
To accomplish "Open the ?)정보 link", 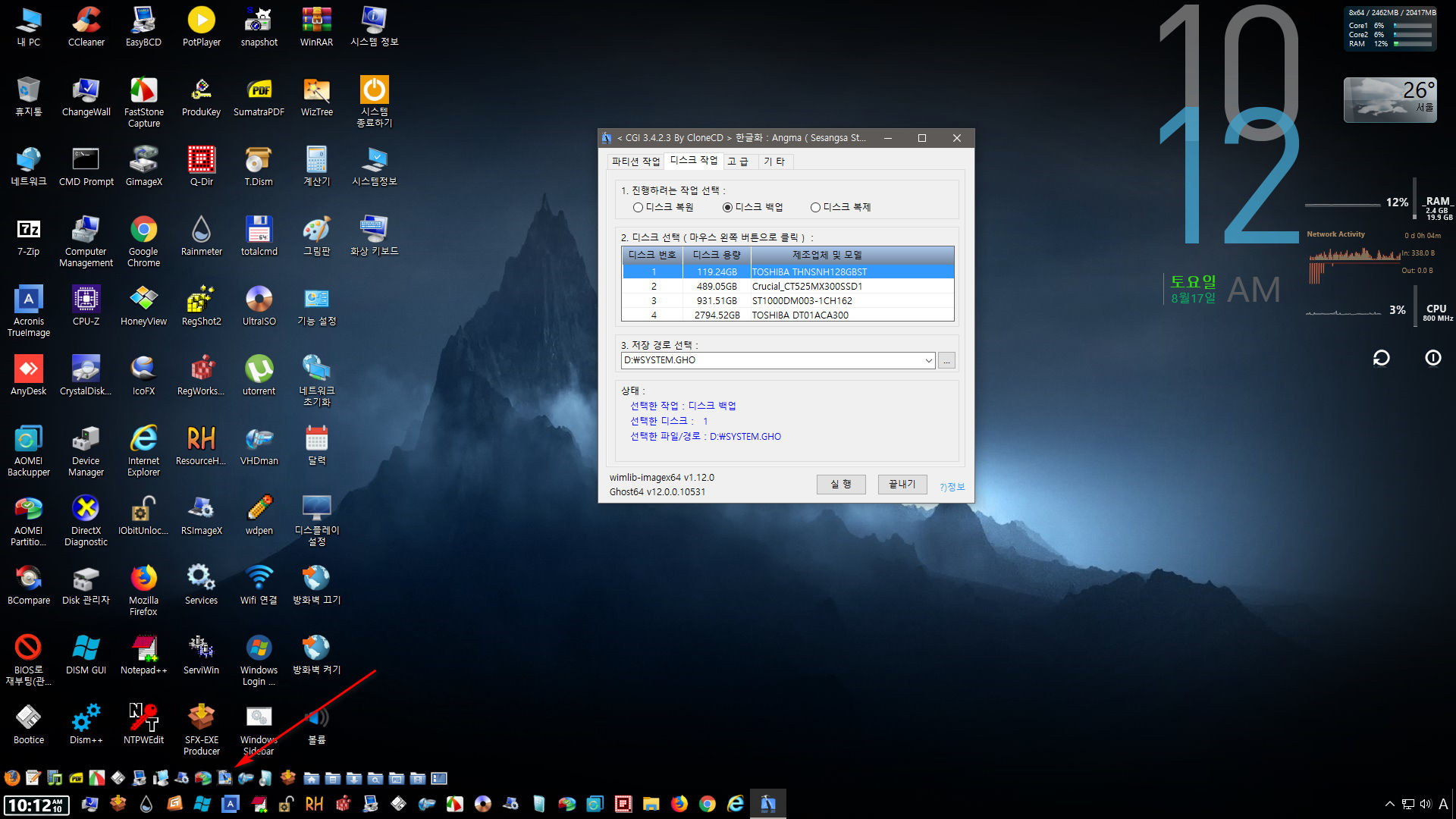I will tap(952, 487).
